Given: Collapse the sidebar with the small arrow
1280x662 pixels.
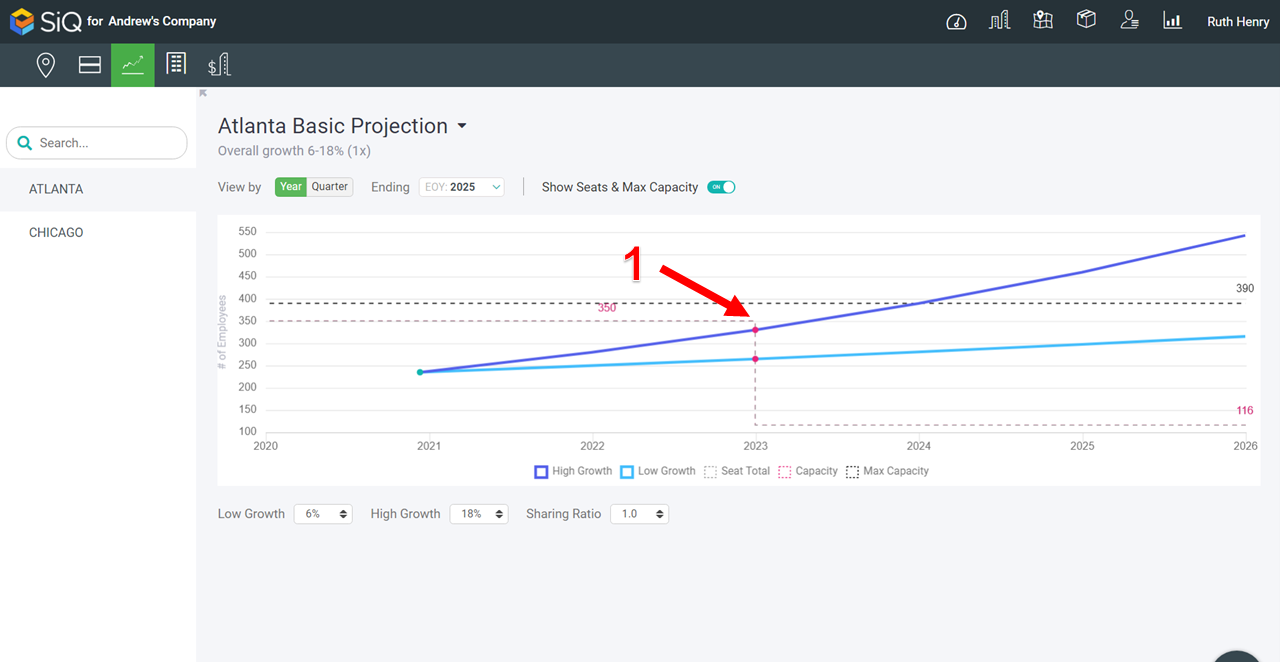Looking at the screenshot, I should coord(203,93).
